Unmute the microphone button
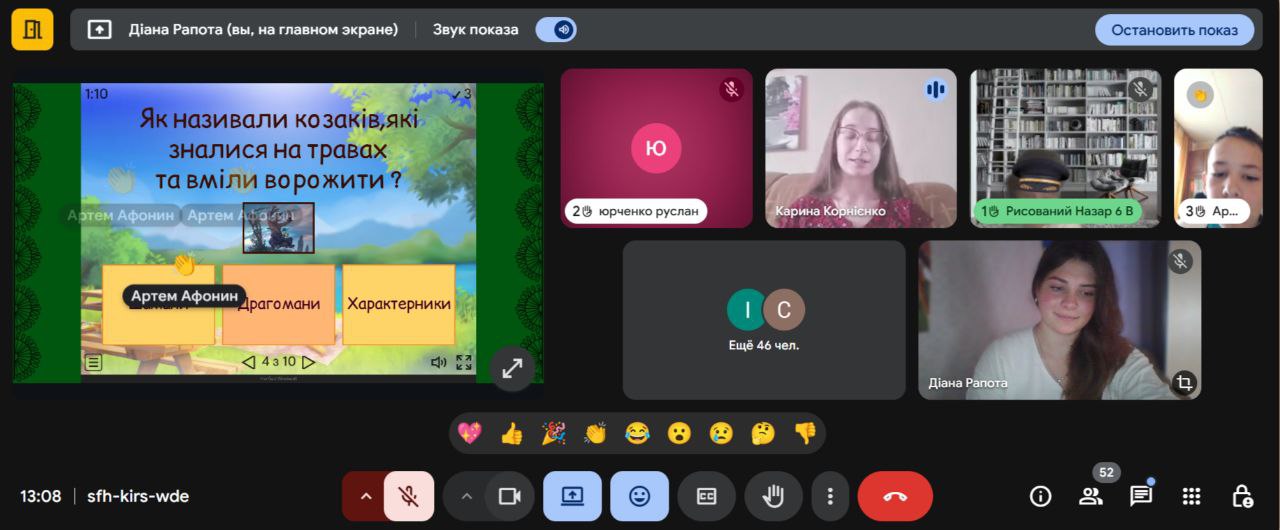Viewport: 1280px width, 530px height. pos(409,496)
